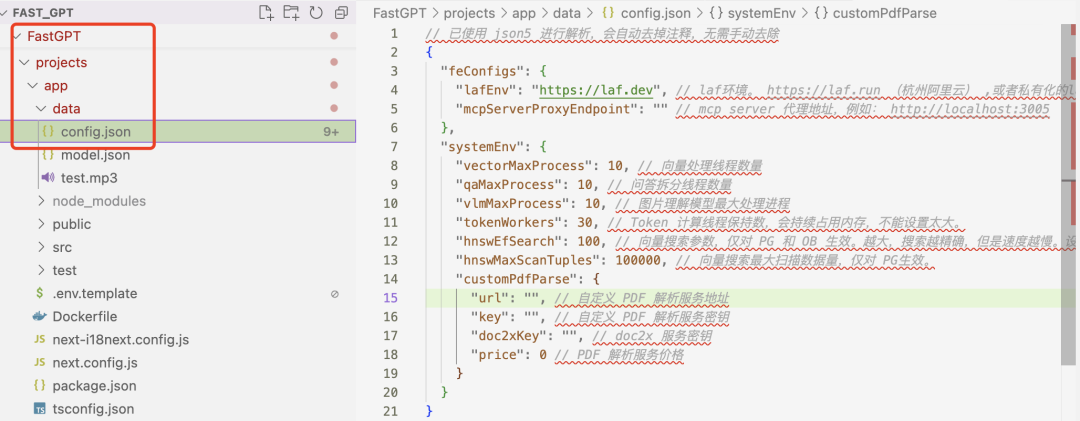Collapse all folders with the collapse icon
Screen dimensions: 1080x421
341,12
